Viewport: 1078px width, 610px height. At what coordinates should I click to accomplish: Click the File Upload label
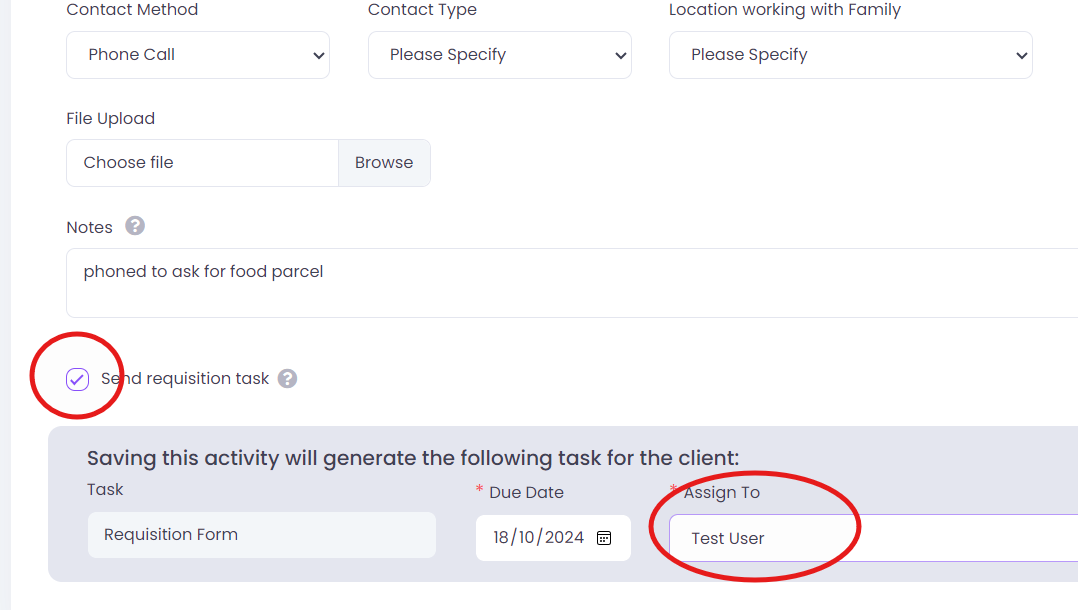coord(110,118)
